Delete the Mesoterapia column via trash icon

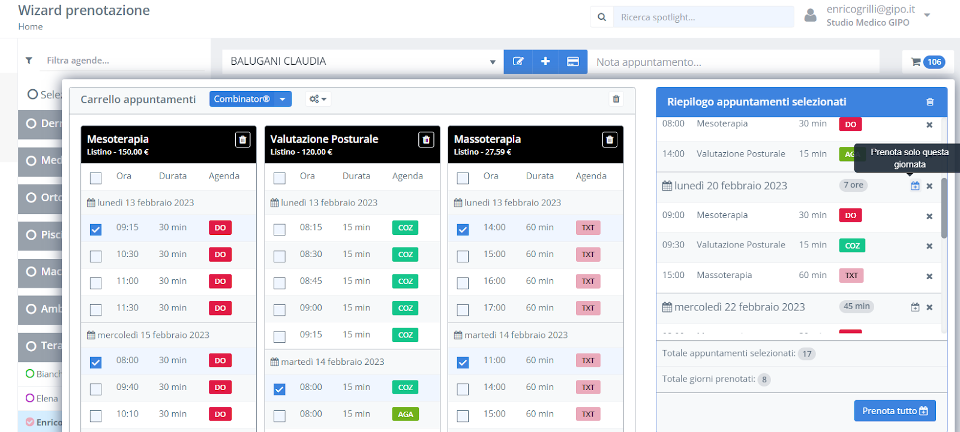(242, 140)
